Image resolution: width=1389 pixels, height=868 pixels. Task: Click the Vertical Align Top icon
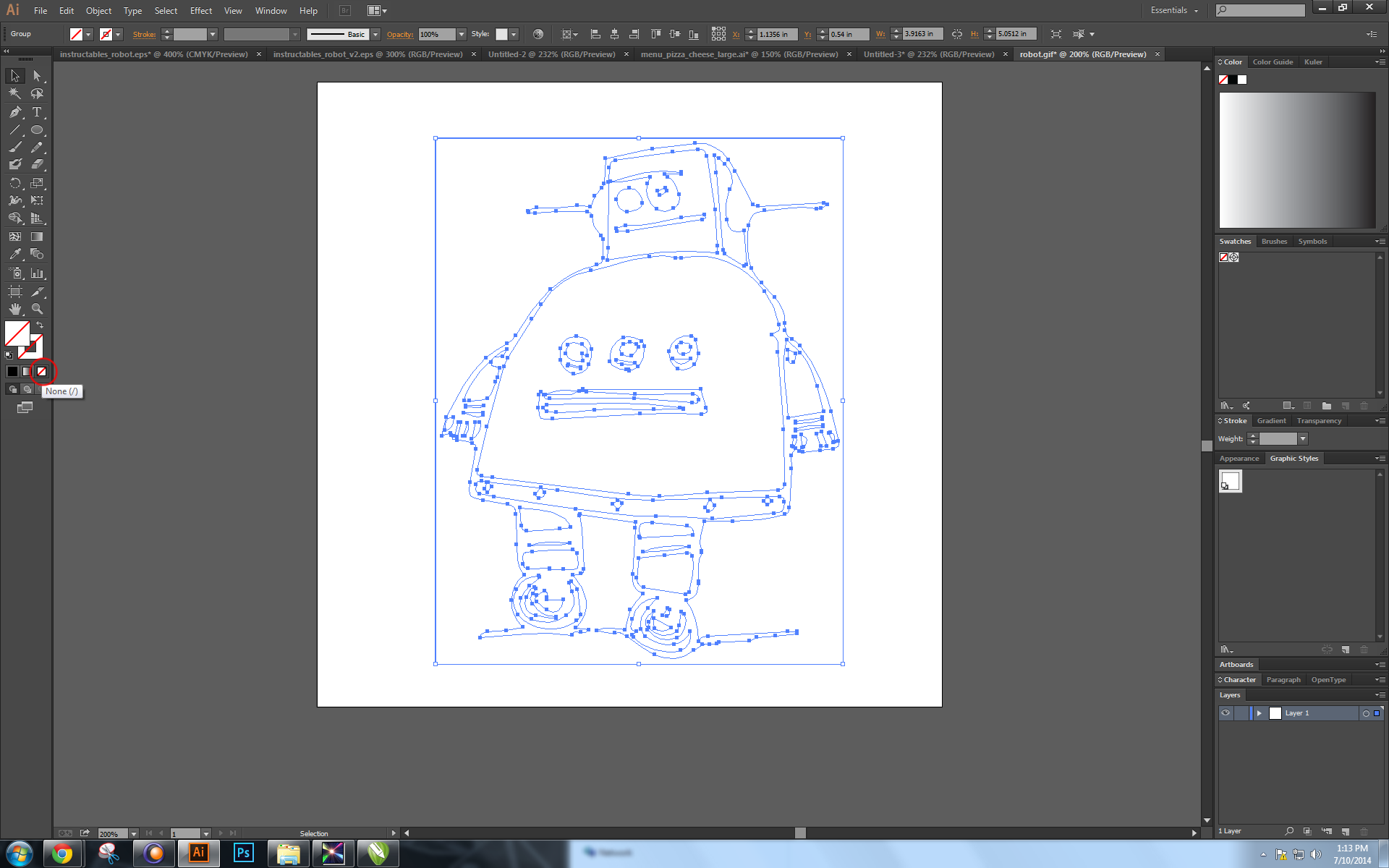pyautogui.click(x=655, y=34)
